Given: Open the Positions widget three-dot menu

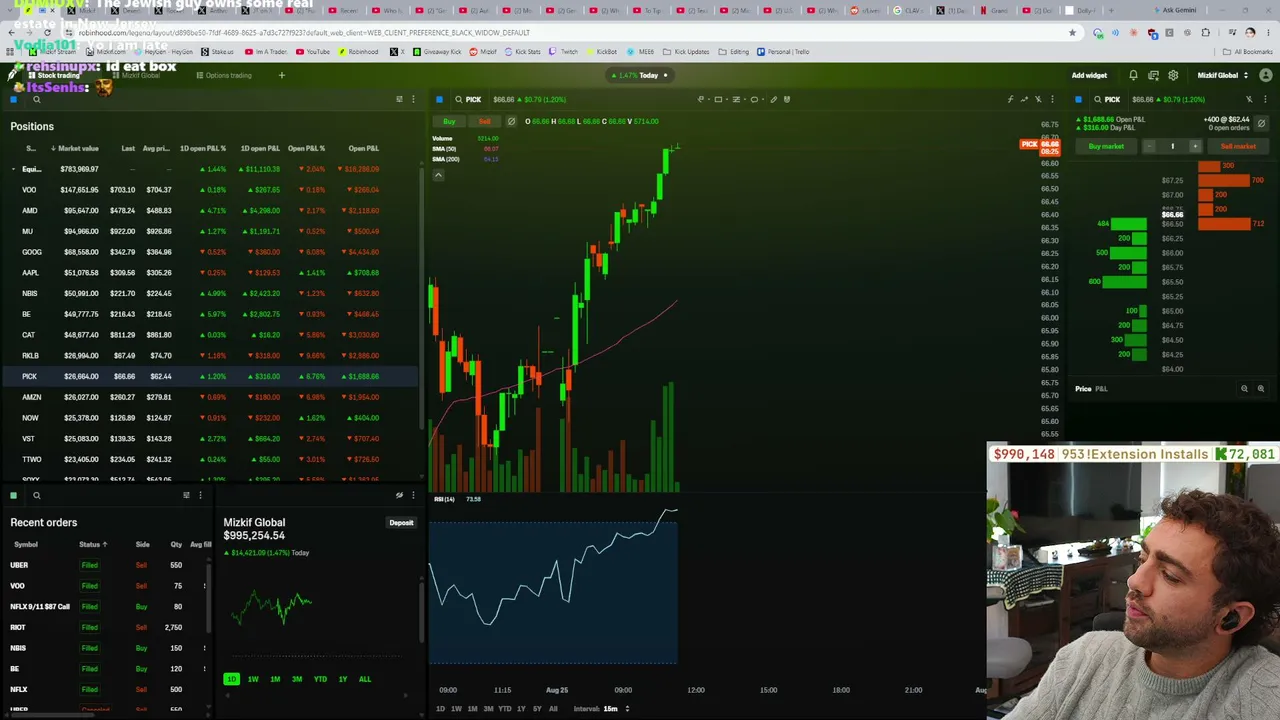Looking at the screenshot, I should tap(413, 99).
